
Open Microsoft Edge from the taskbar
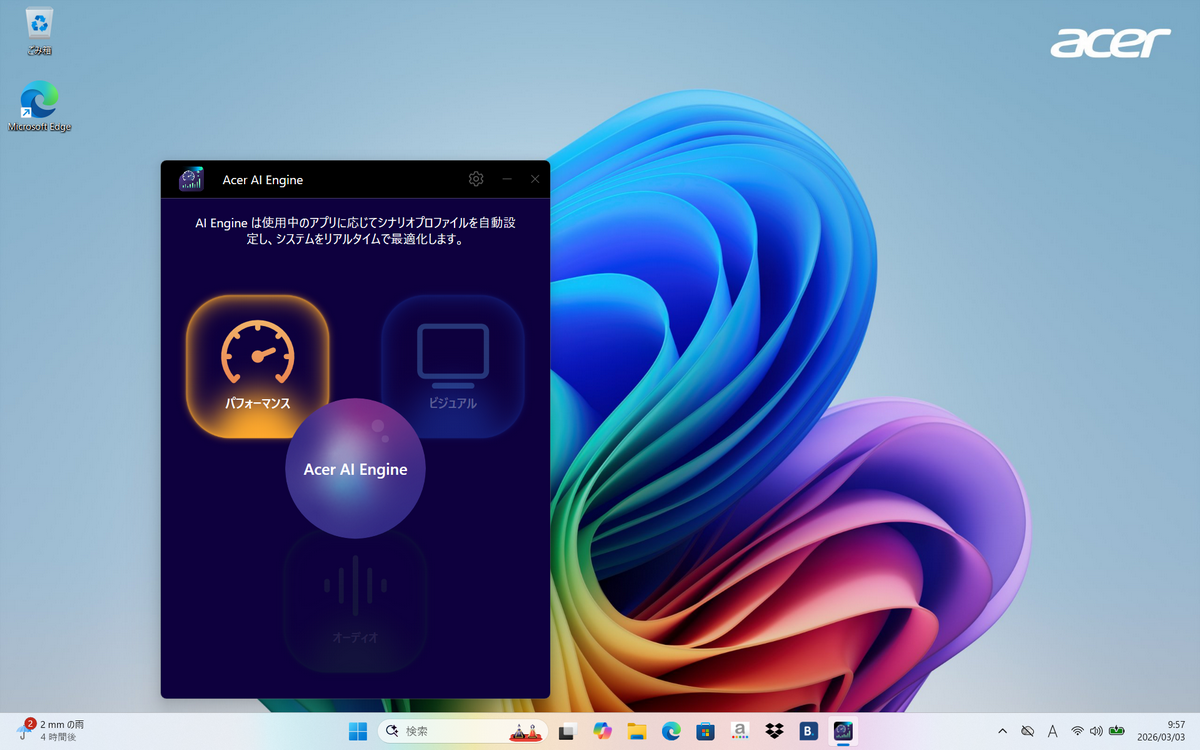click(x=671, y=731)
